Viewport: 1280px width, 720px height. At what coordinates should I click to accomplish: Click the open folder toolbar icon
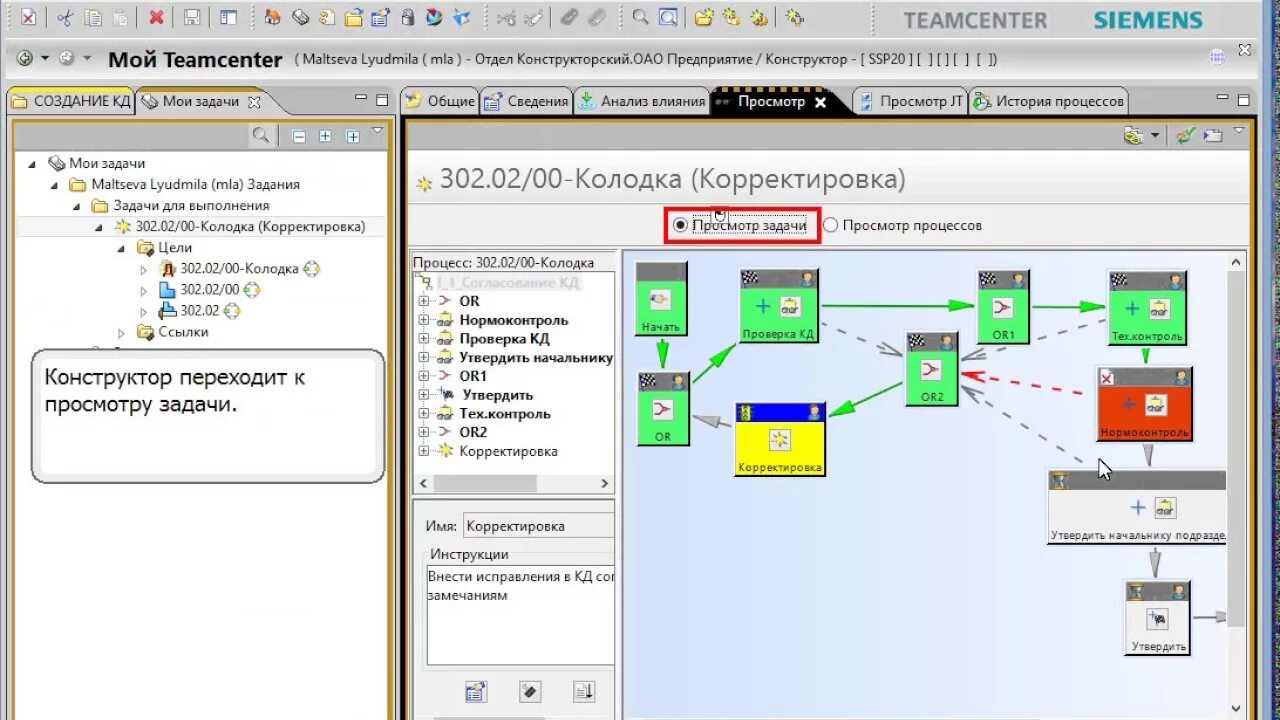353,17
